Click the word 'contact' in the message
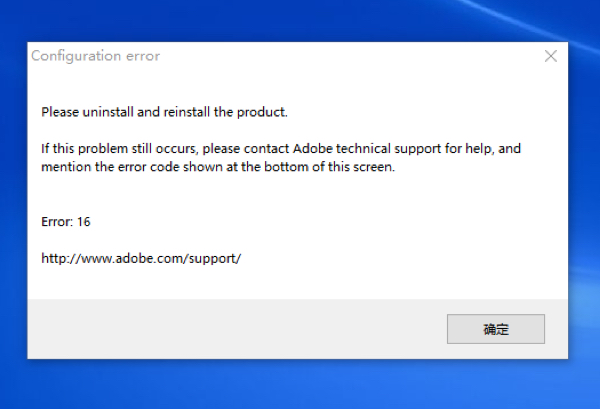 coord(266,148)
